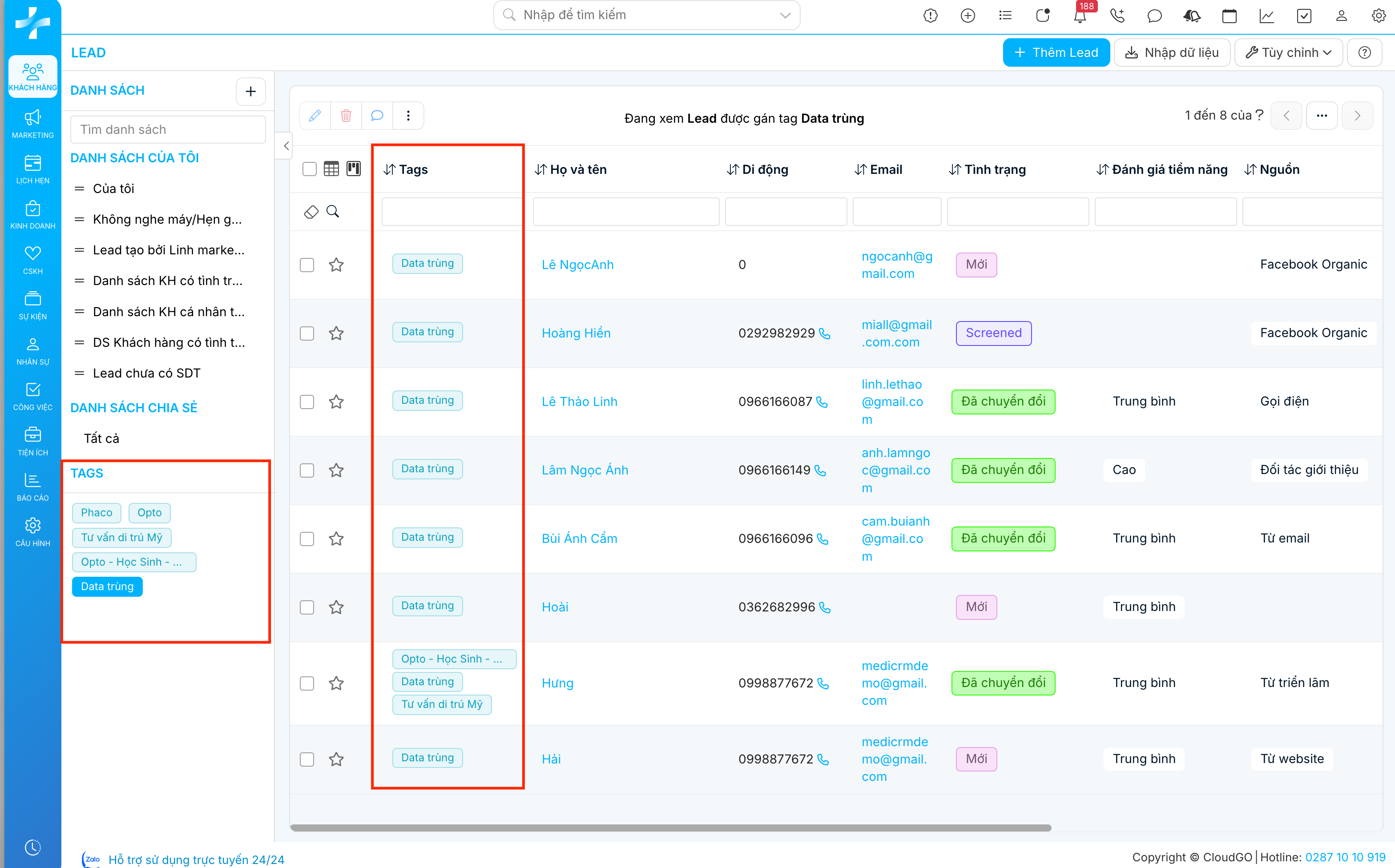
Task: Open the Marketing module in sidebar
Action: (33, 124)
